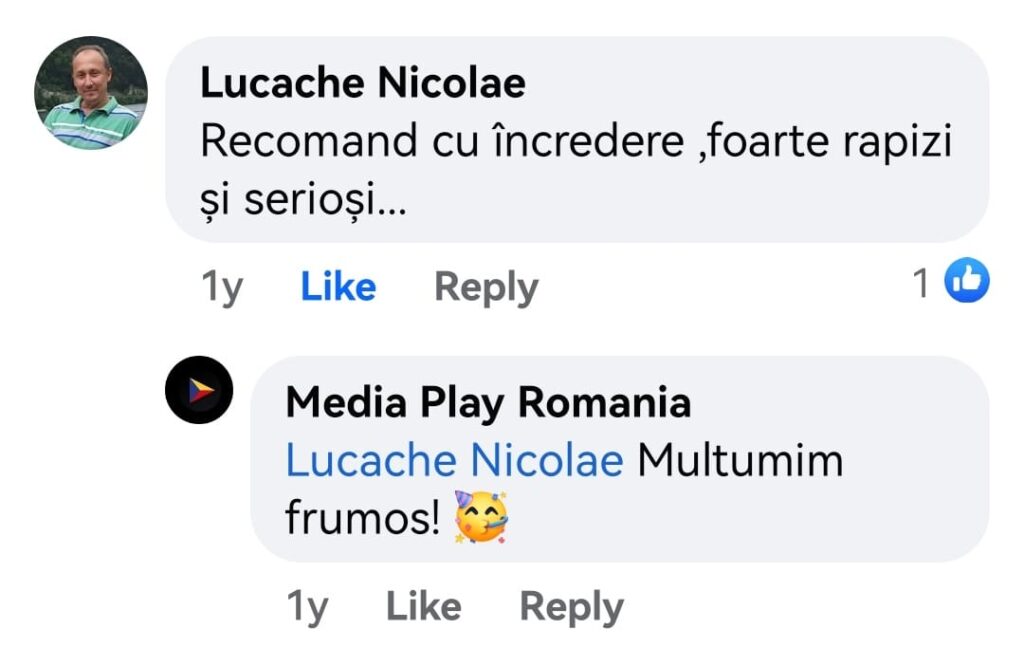Click the blue Lucache Nicolae mention
Screen dimensions: 1024x666
point(455,460)
